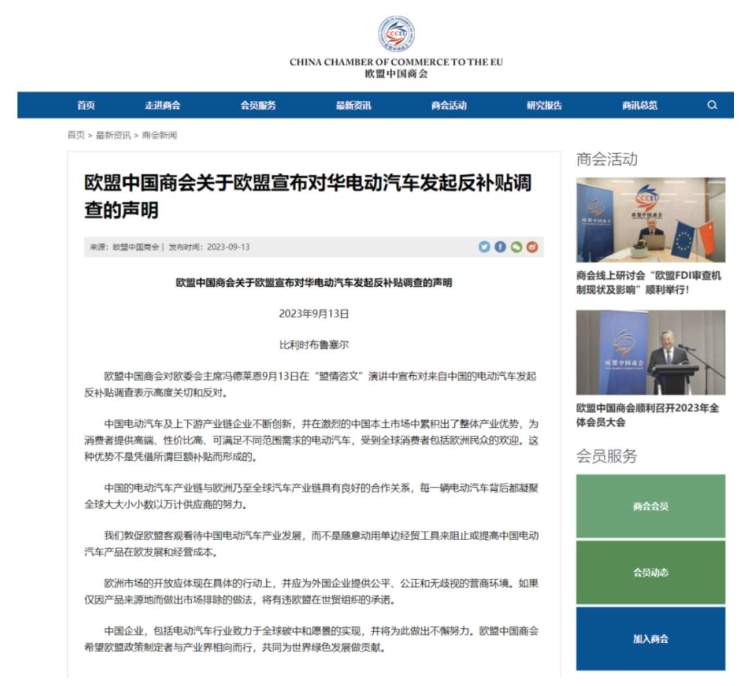Open 走进商会 menu item
The width and height of the screenshot is (745, 686).
[x=162, y=105]
